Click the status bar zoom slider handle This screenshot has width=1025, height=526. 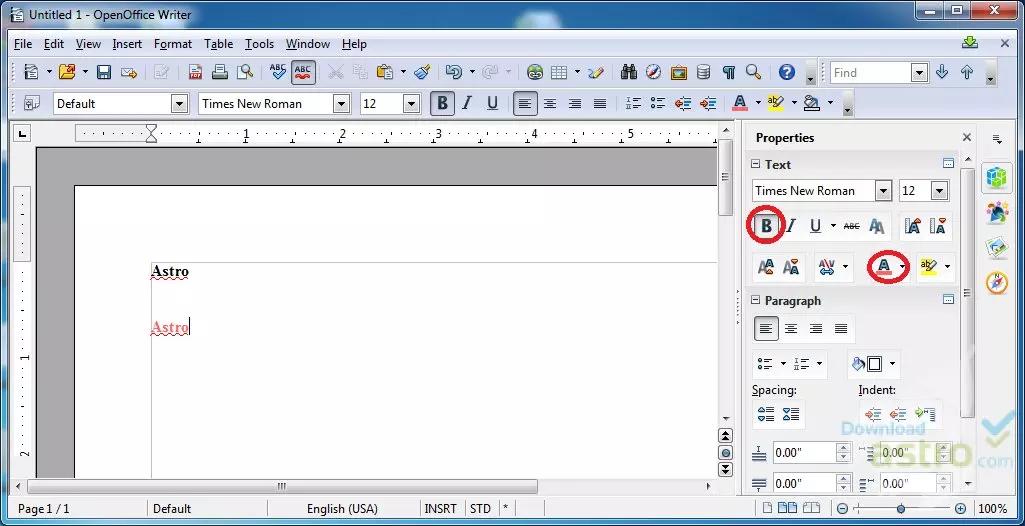pyautogui.click(x=901, y=508)
